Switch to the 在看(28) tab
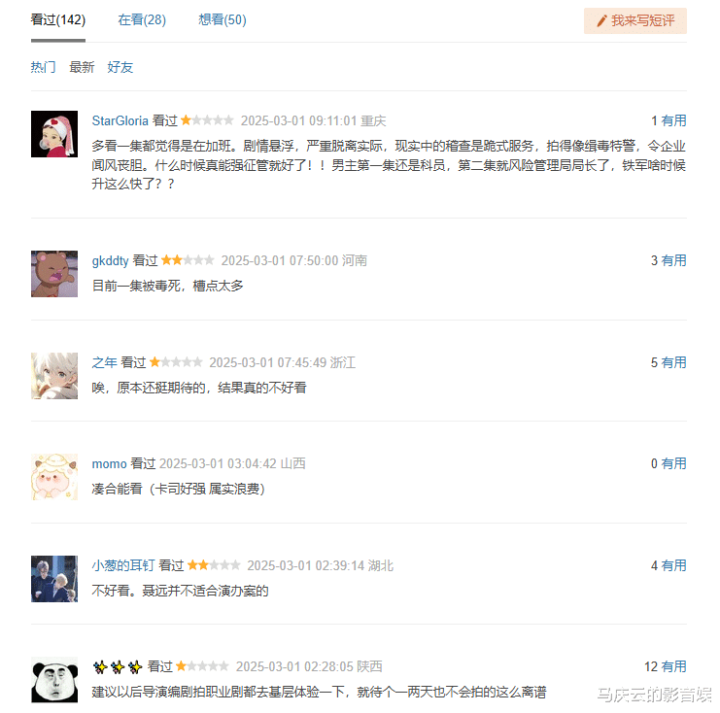The width and height of the screenshot is (720, 713). [x=142, y=20]
